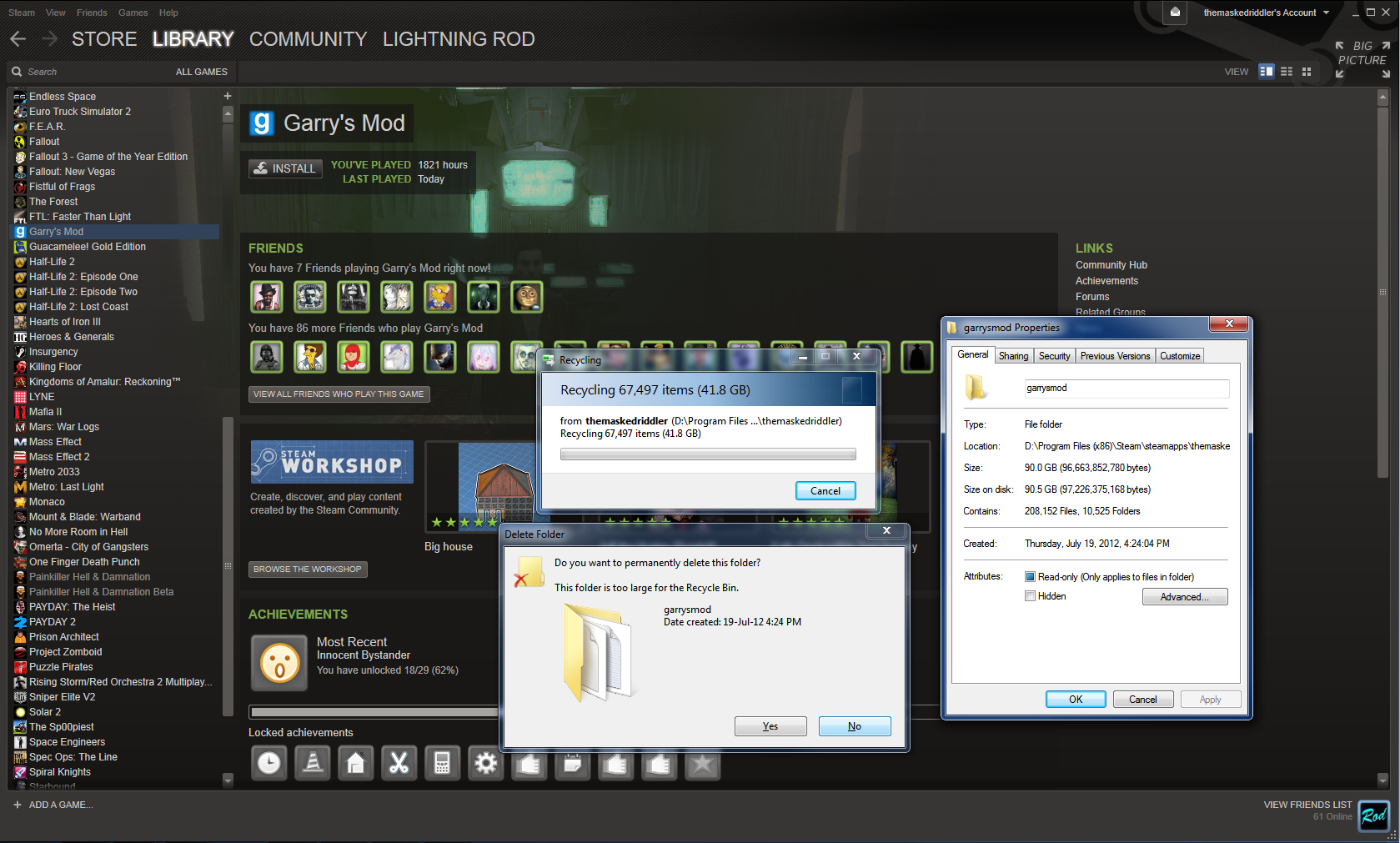1400x843 pixels.
Task: Select Half-Life 2 in the games list
Action: (x=52, y=262)
